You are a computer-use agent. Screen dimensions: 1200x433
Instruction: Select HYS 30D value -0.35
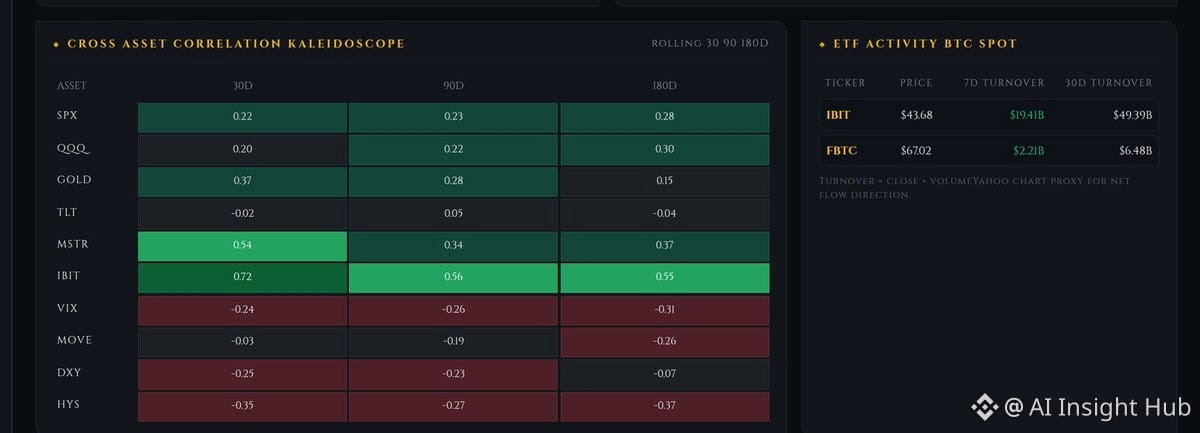pyautogui.click(x=243, y=406)
